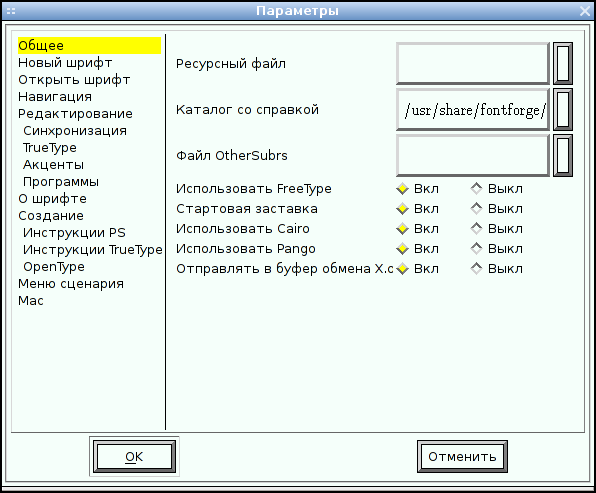The width and height of the screenshot is (596, 493).
Task: Browse for Каталог со справкой with side button
Action: 563,110
